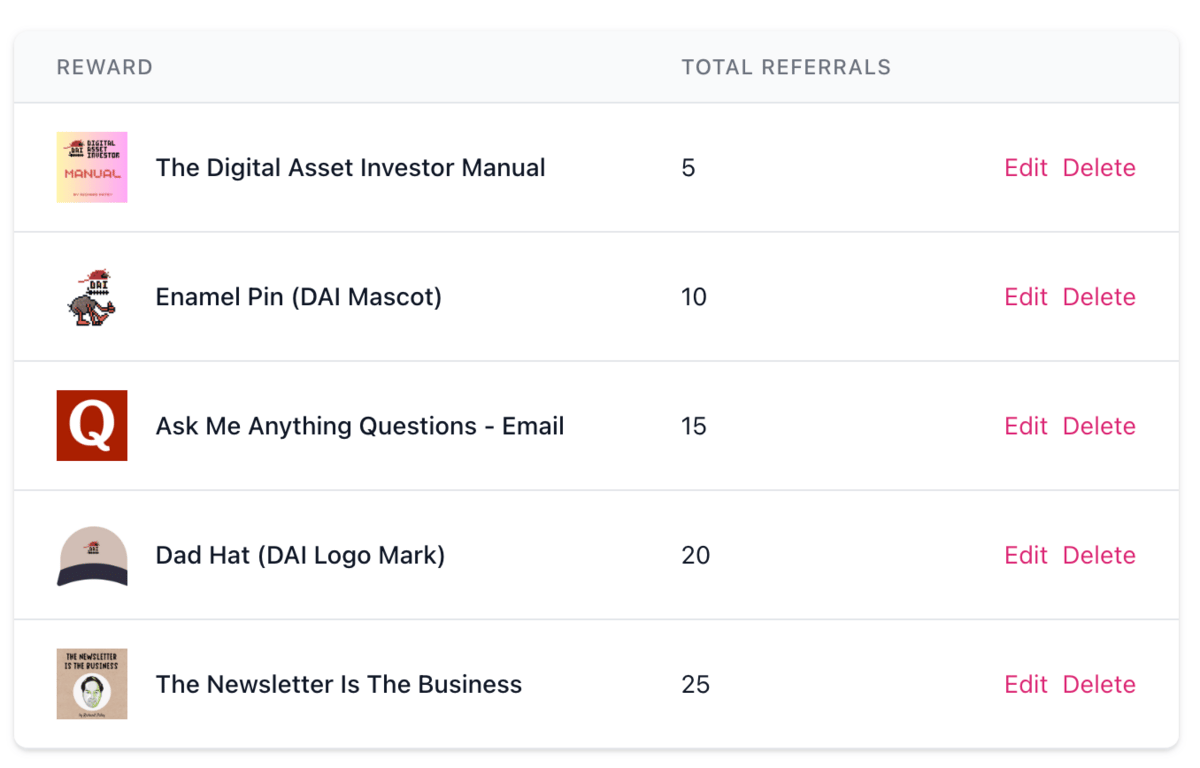This screenshot has width=1200, height=768.
Task: Click the Newsletter Is The Business cover
Action: [x=92, y=684]
